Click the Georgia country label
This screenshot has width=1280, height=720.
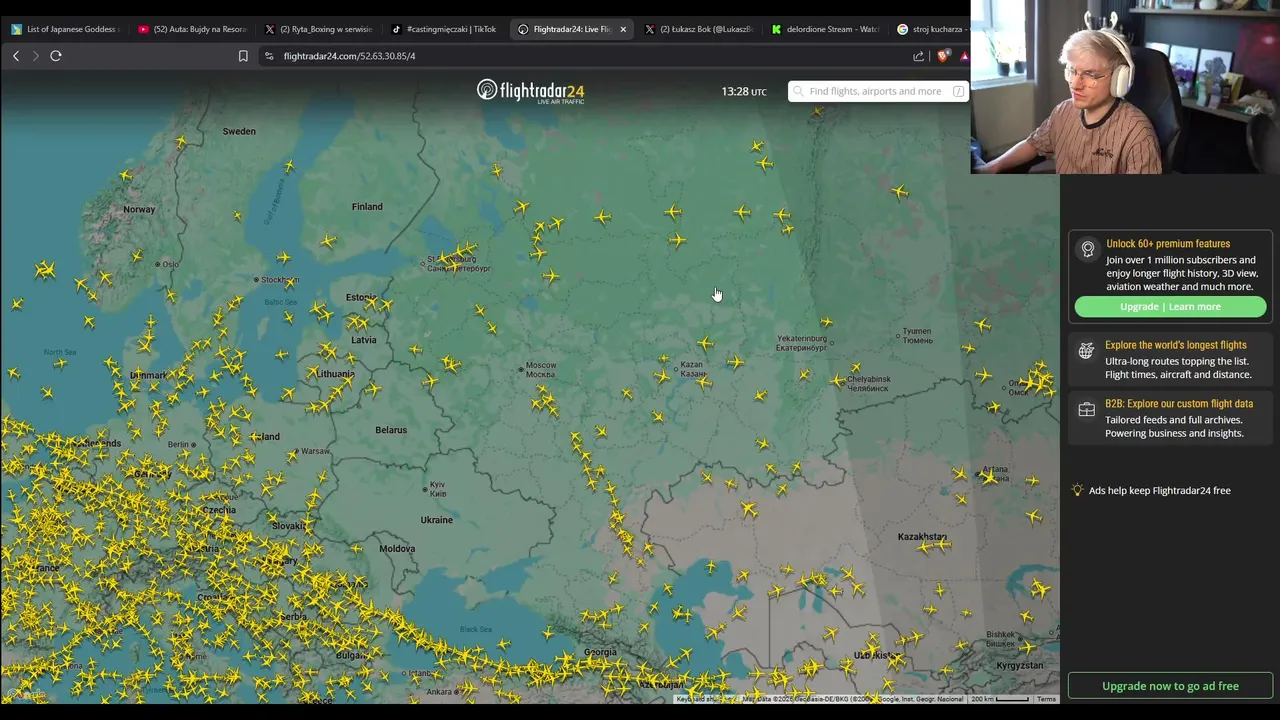pyautogui.click(x=600, y=652)
